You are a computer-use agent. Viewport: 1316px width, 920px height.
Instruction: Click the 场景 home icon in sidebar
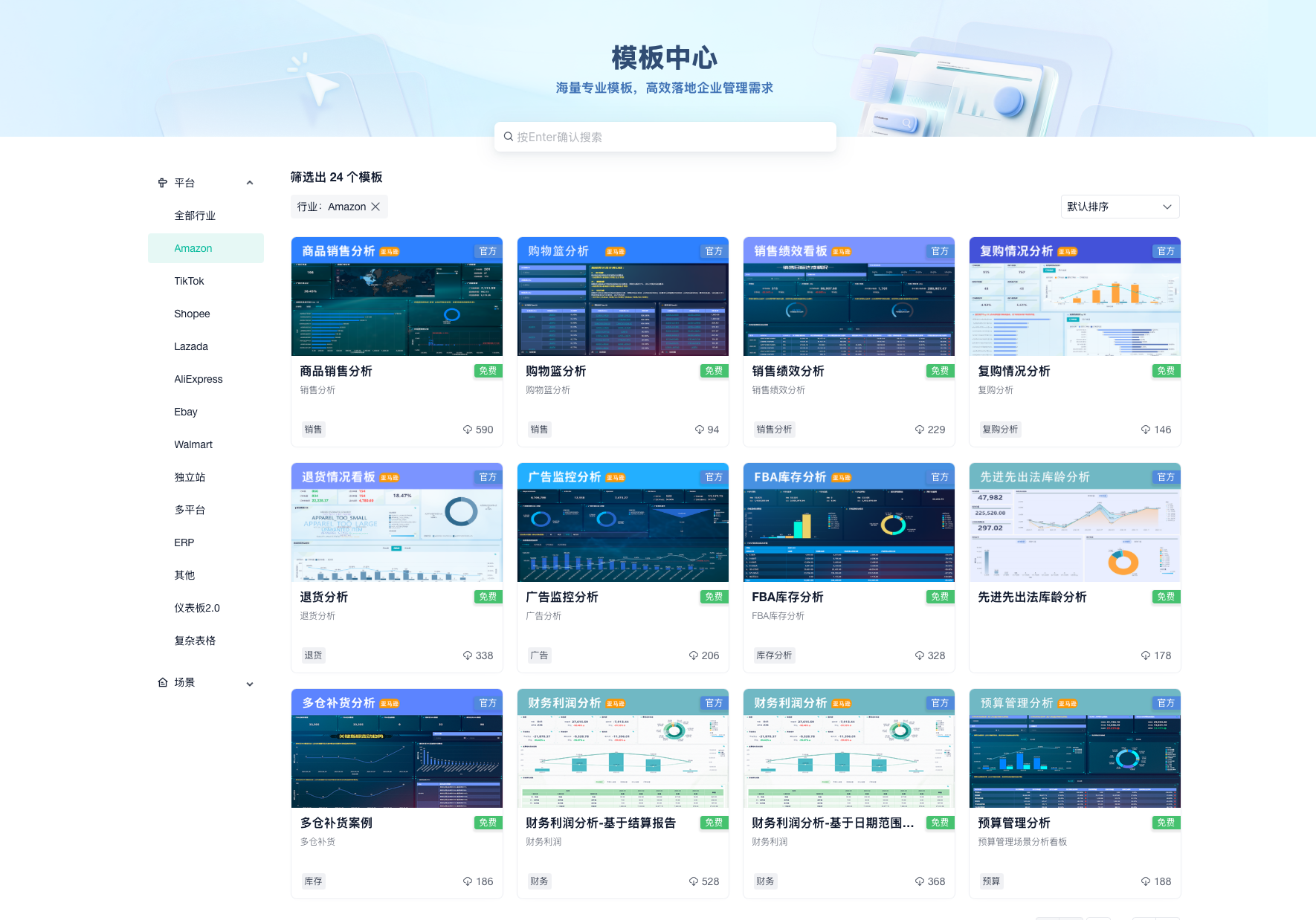[162, 682]
